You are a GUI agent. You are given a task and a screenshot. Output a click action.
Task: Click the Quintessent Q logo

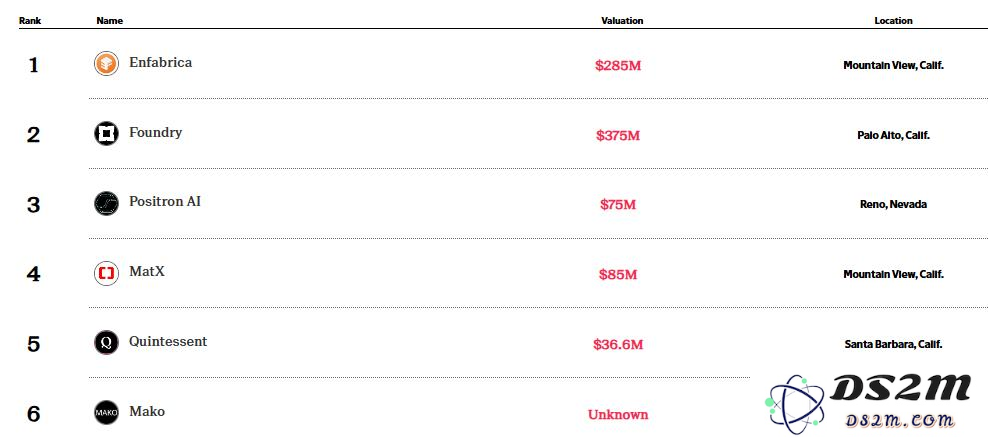pyautogui.click(x=106, y=343)
